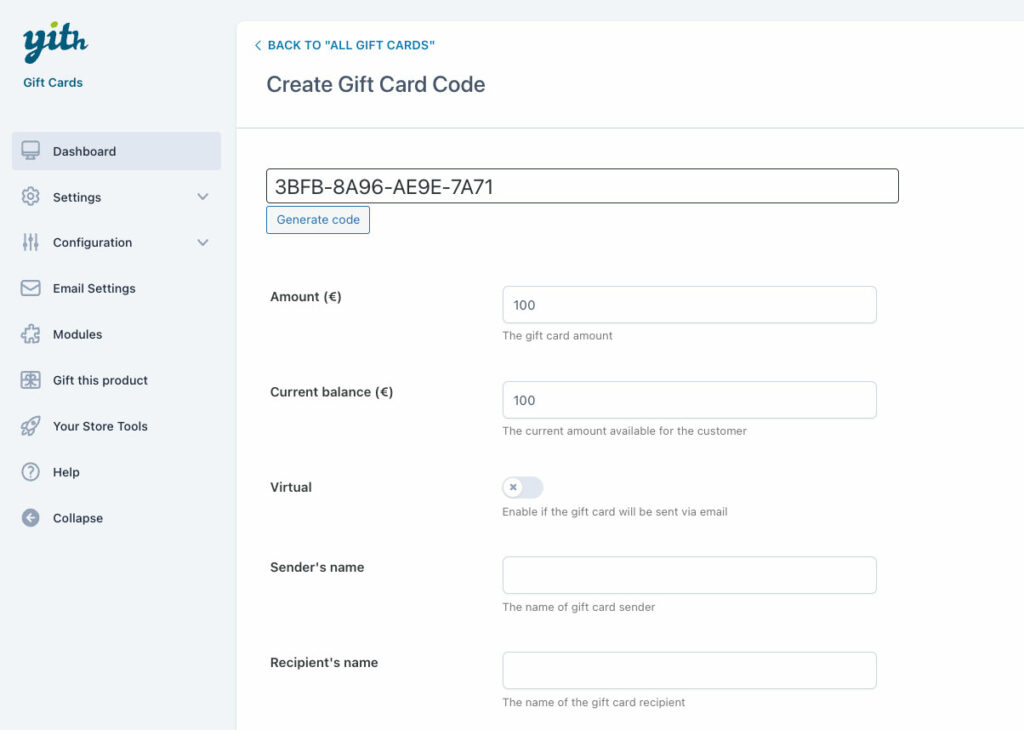Open the Dashboard menu item
The height and width of the screenshot is (730, 1024).
point(116,151)
